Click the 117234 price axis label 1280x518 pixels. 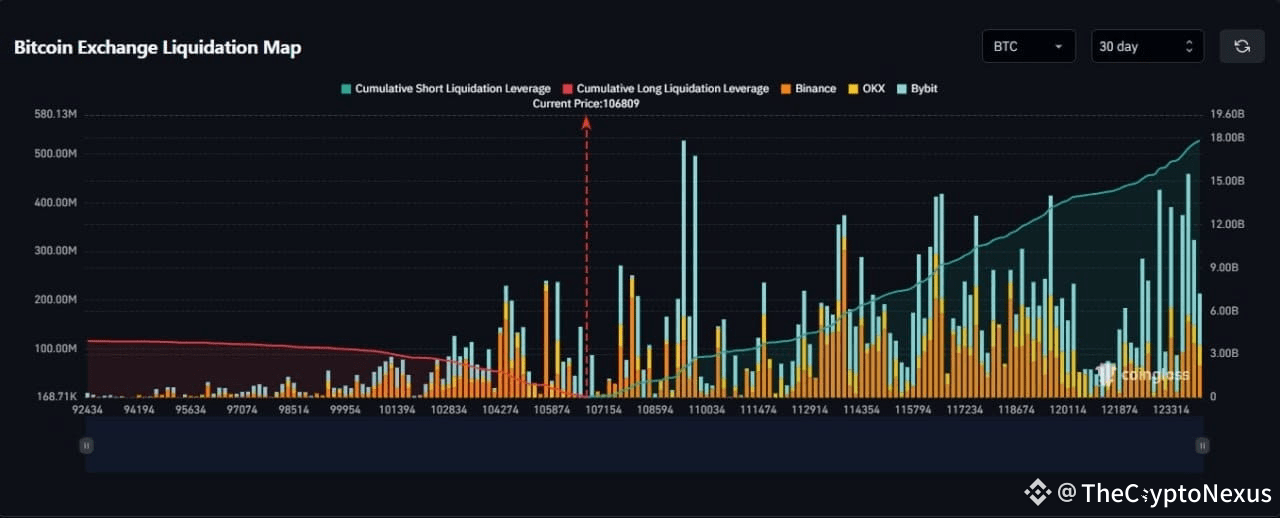(x=965, y=410)
